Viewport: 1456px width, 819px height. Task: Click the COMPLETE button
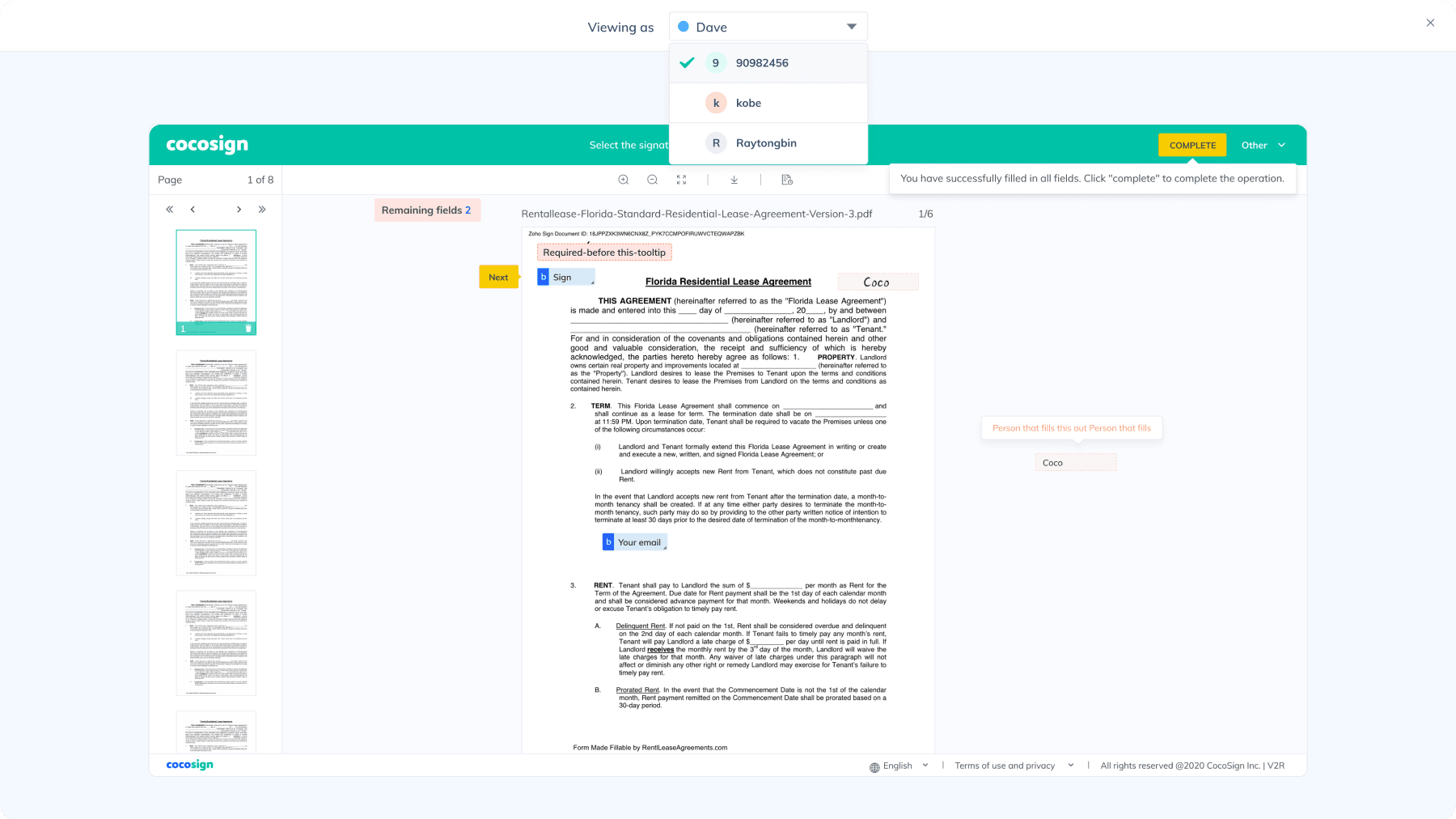1191,145
